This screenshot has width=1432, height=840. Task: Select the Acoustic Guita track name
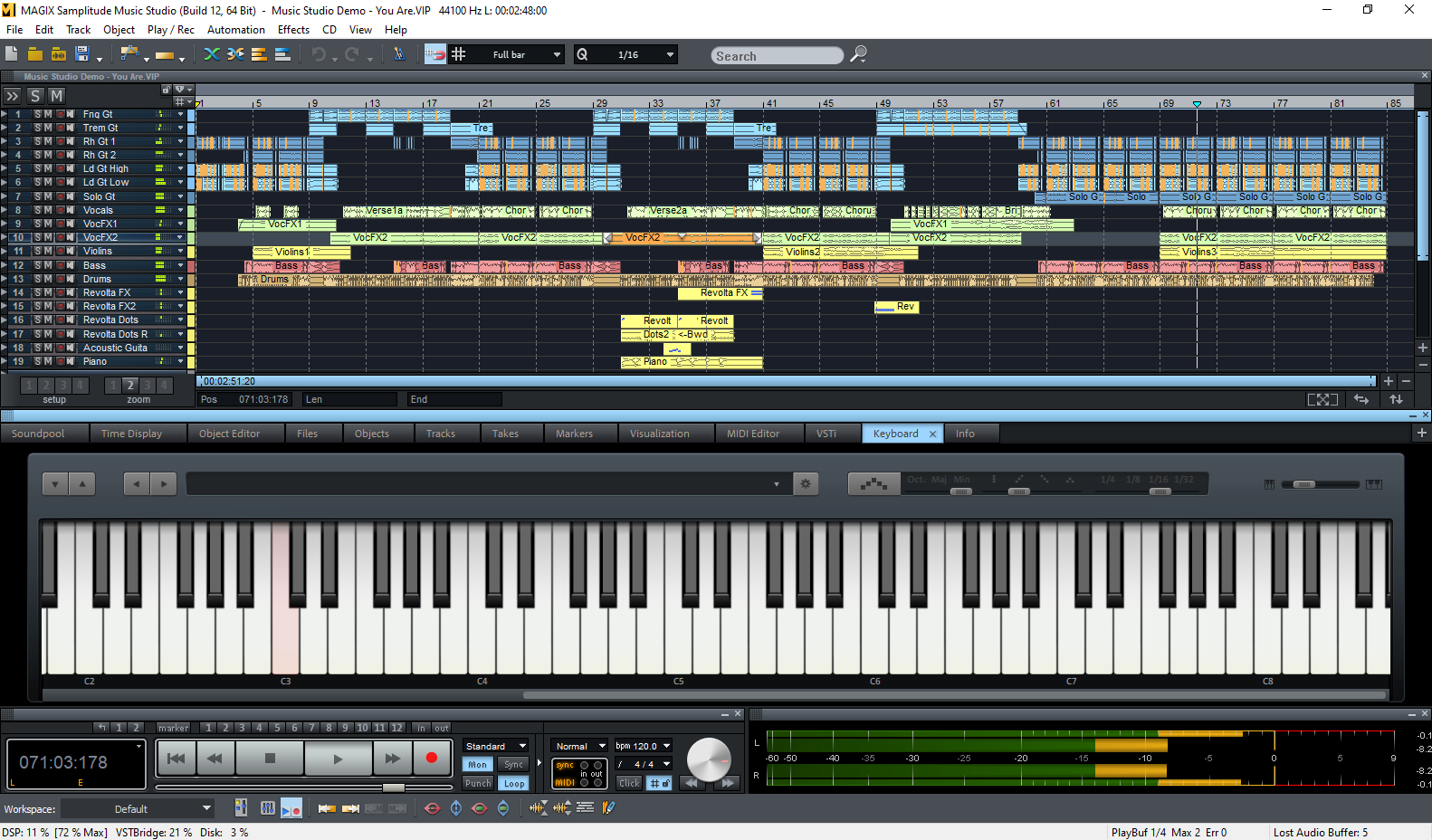115,348
